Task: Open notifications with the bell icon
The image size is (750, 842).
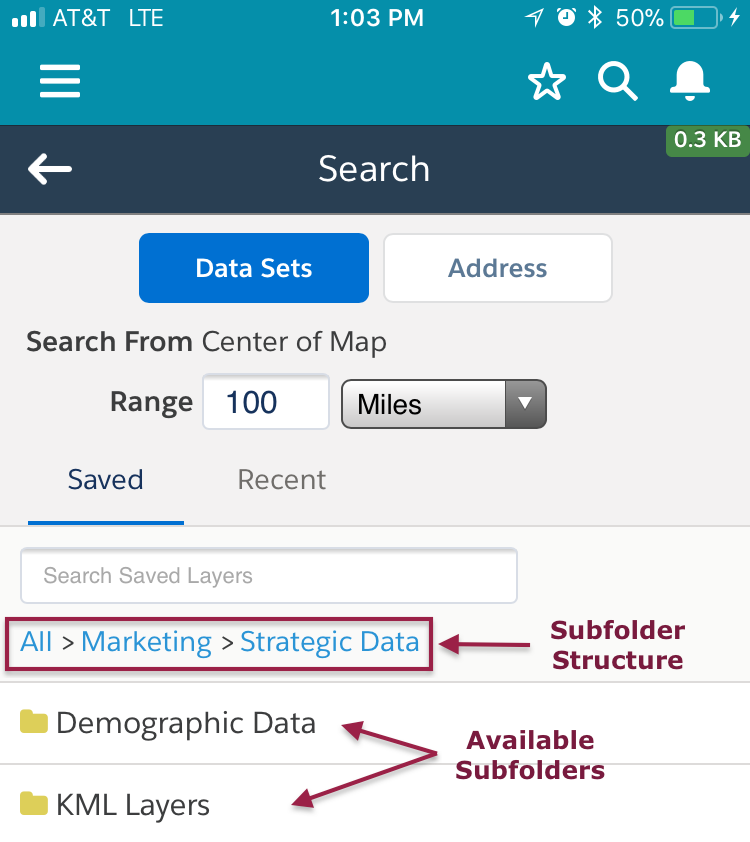Action: pos(690,82)
